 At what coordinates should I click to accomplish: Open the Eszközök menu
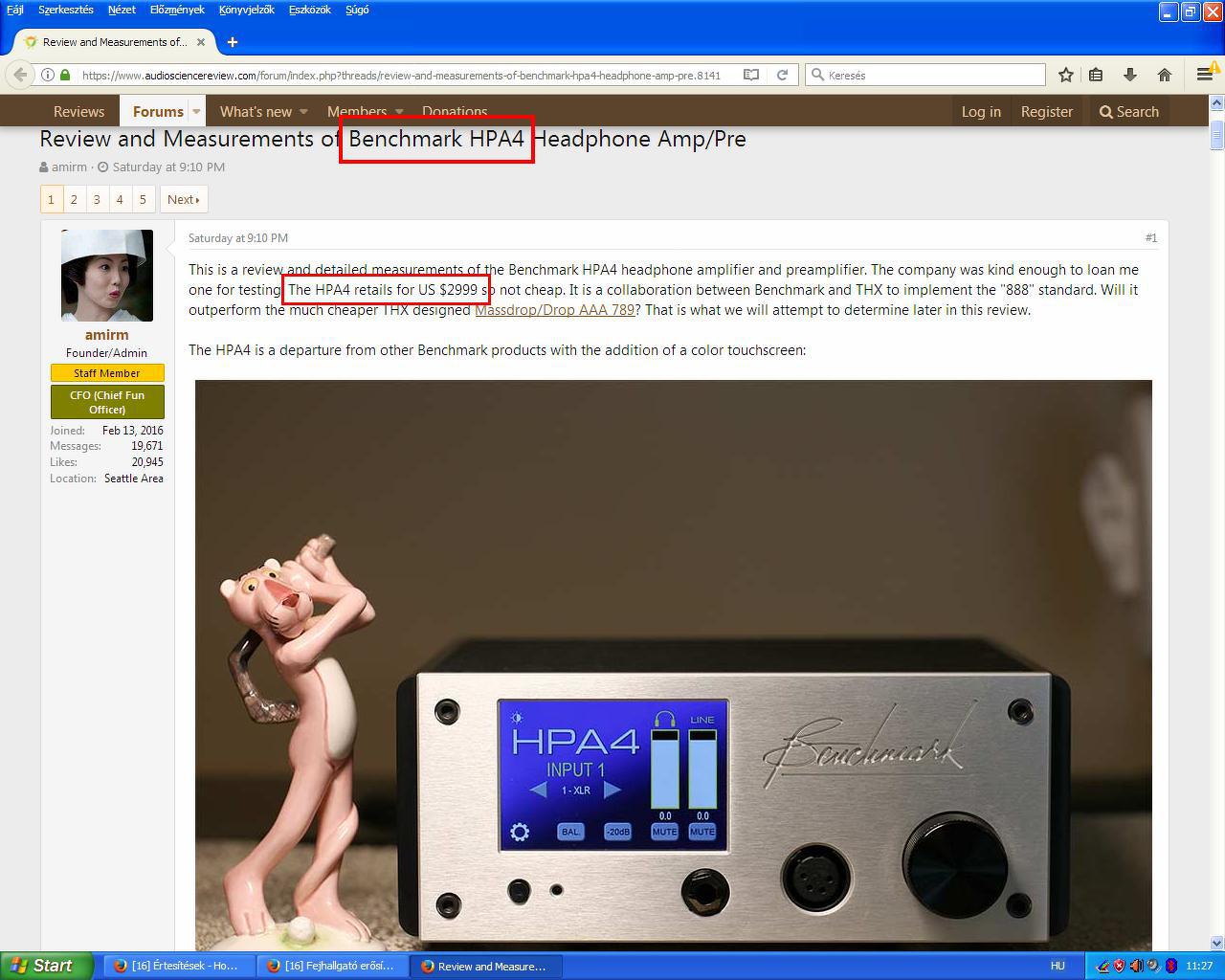[x=310, y=10]
